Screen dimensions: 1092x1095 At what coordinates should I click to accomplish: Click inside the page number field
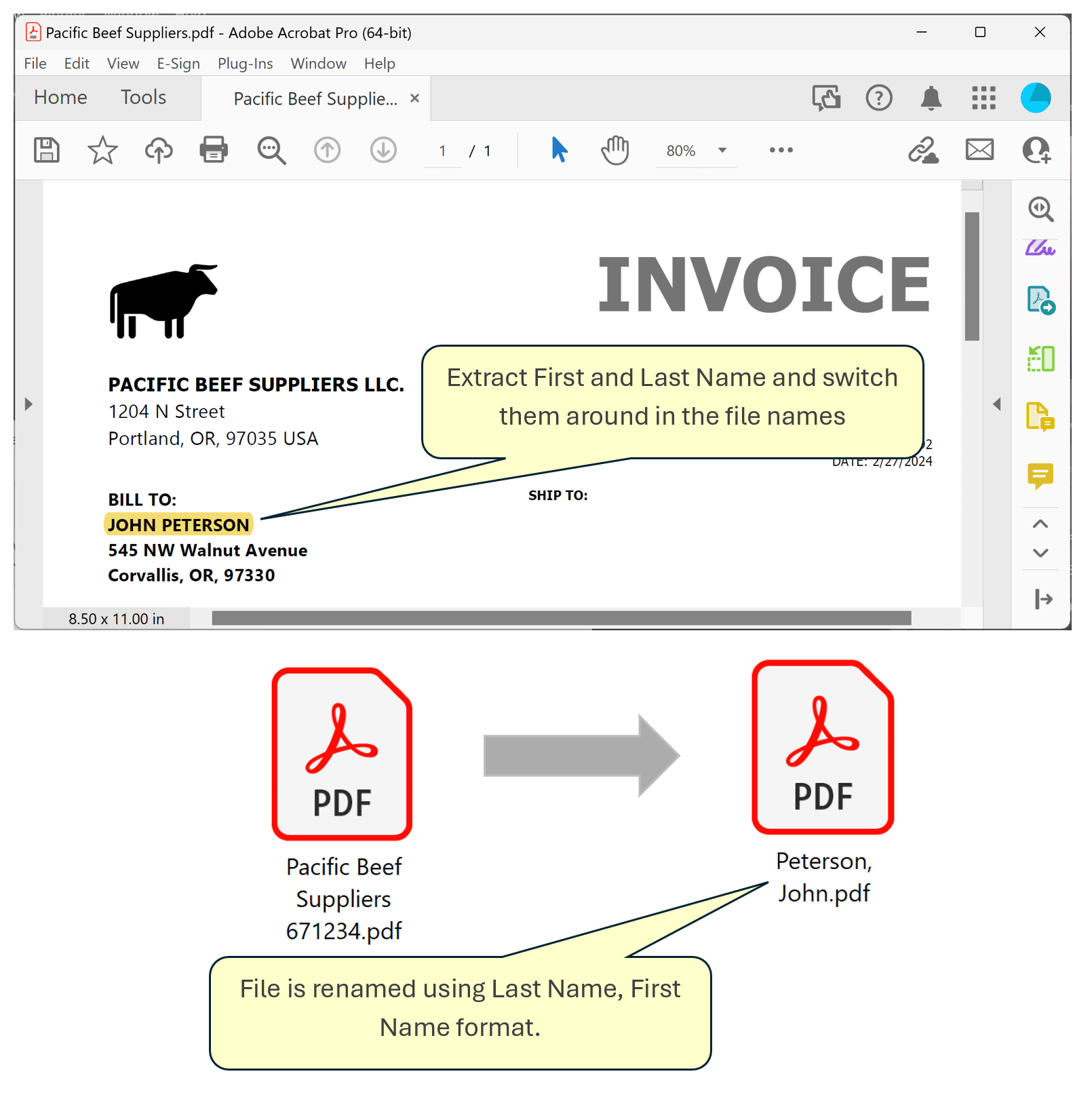442,151
